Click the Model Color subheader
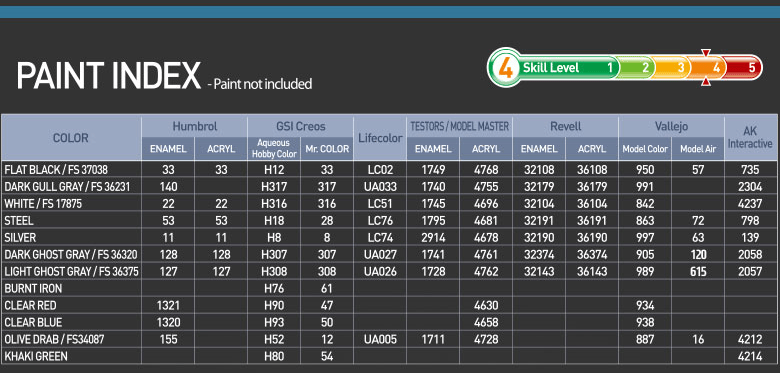Viewport: 780px width, 373px height. (x=645, y=149)
